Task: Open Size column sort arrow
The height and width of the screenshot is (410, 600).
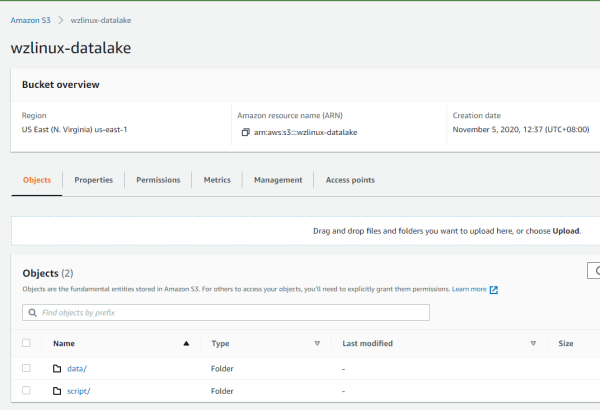Action: click(596, 343)
